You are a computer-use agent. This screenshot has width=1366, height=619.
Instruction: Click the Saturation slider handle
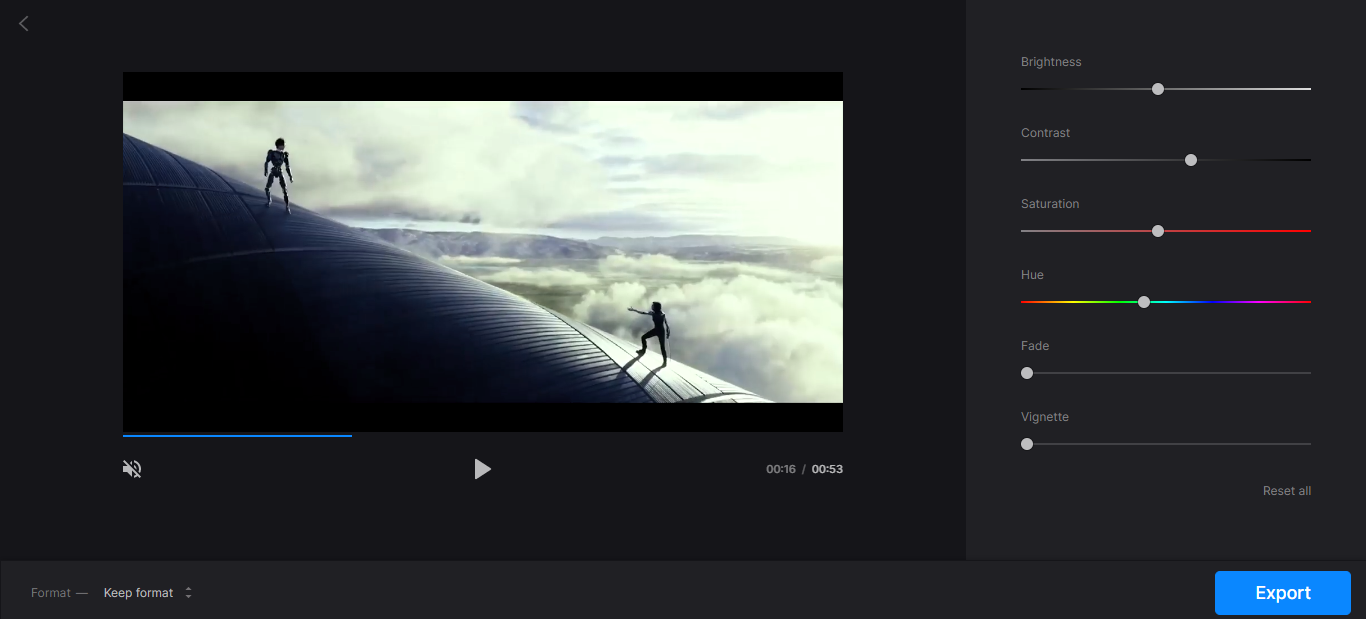pos(1158,231)
